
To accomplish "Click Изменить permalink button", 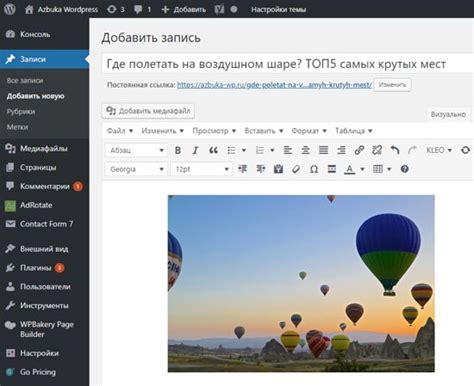I will point(392,85).
